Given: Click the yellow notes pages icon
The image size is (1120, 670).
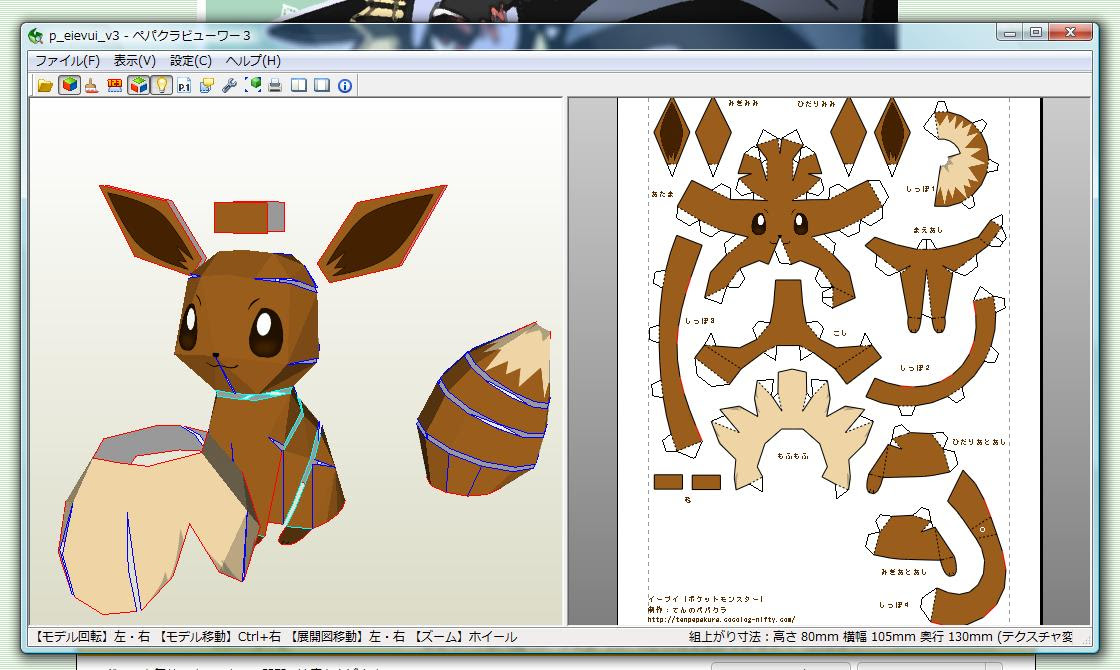Looking at the screenshot, I should click(x=206, y=86).
